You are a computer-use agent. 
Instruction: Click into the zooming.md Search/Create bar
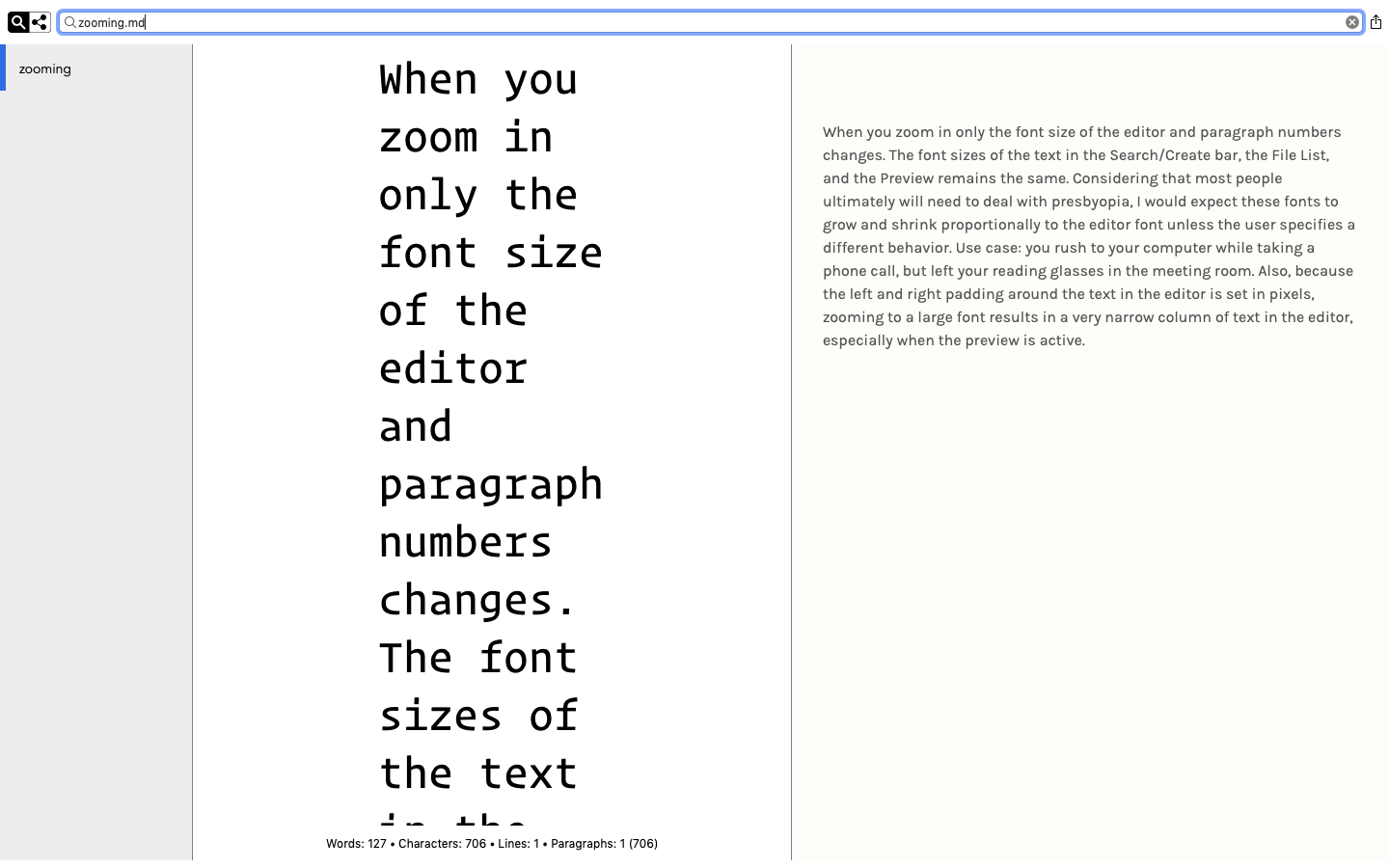click(675, 22)
